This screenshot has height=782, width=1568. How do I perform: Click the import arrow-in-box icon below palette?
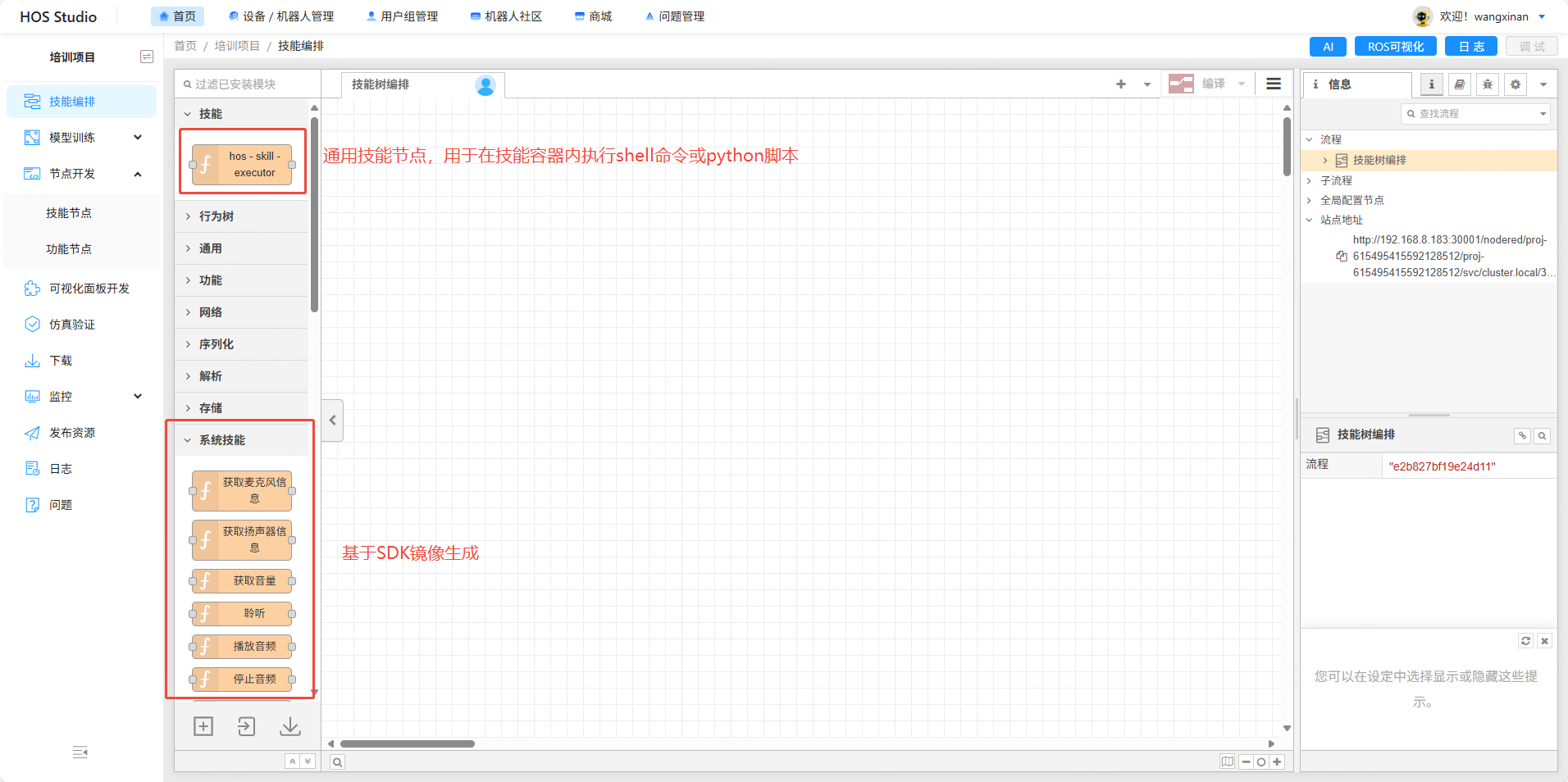pos(246,726)
